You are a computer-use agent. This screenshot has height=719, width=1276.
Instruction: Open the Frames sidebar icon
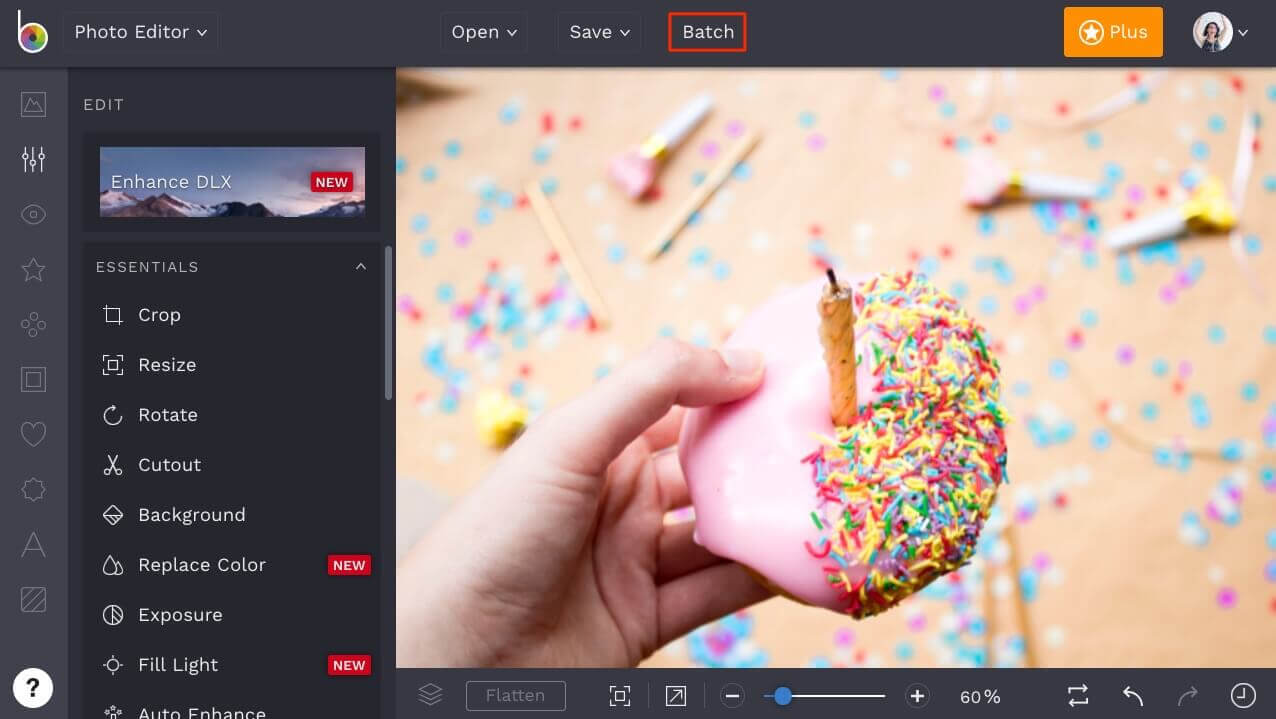(33, 379)
